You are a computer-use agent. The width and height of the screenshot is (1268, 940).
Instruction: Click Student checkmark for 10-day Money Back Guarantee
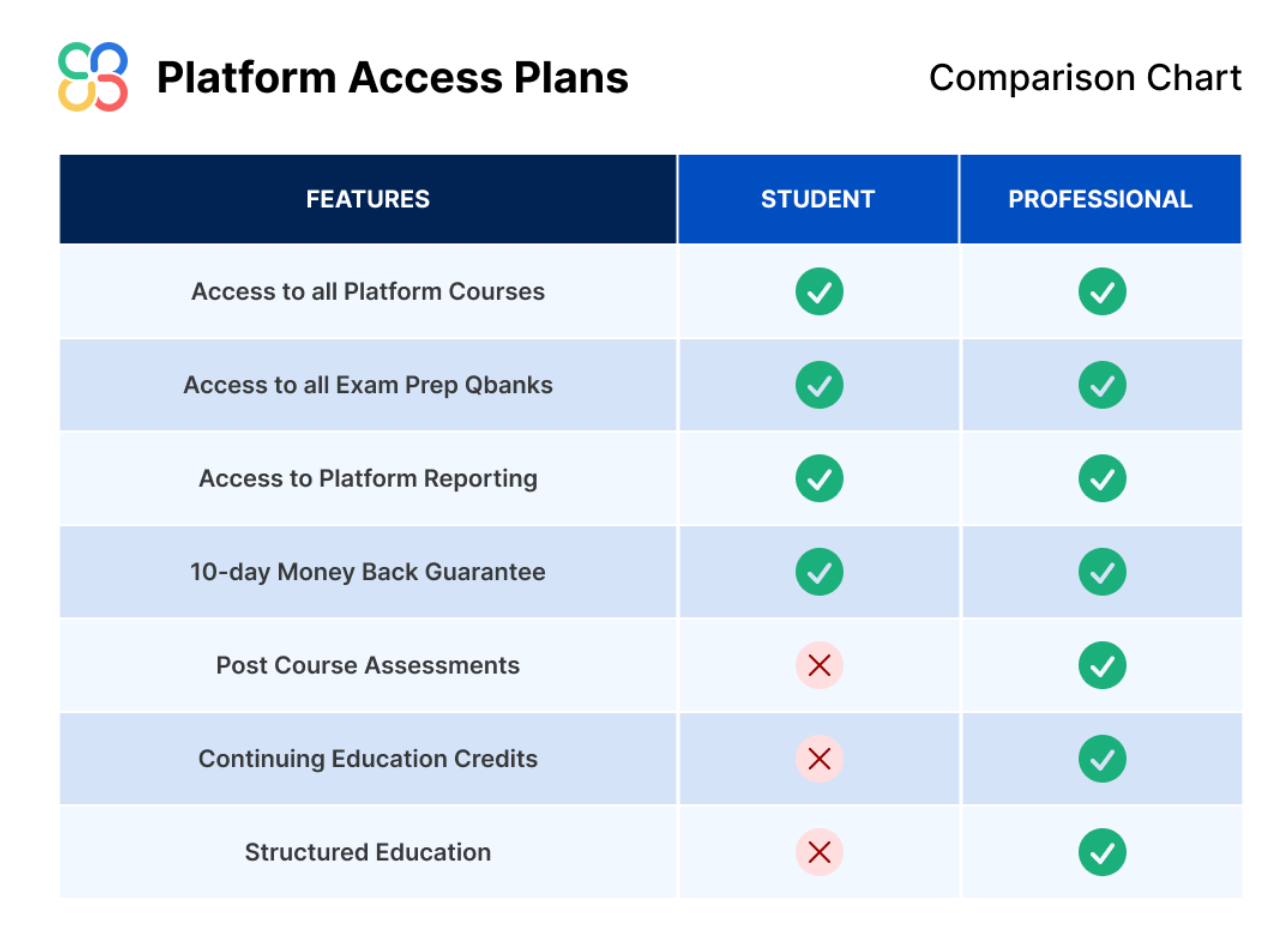pyautogui.click(x=819, y=572)
